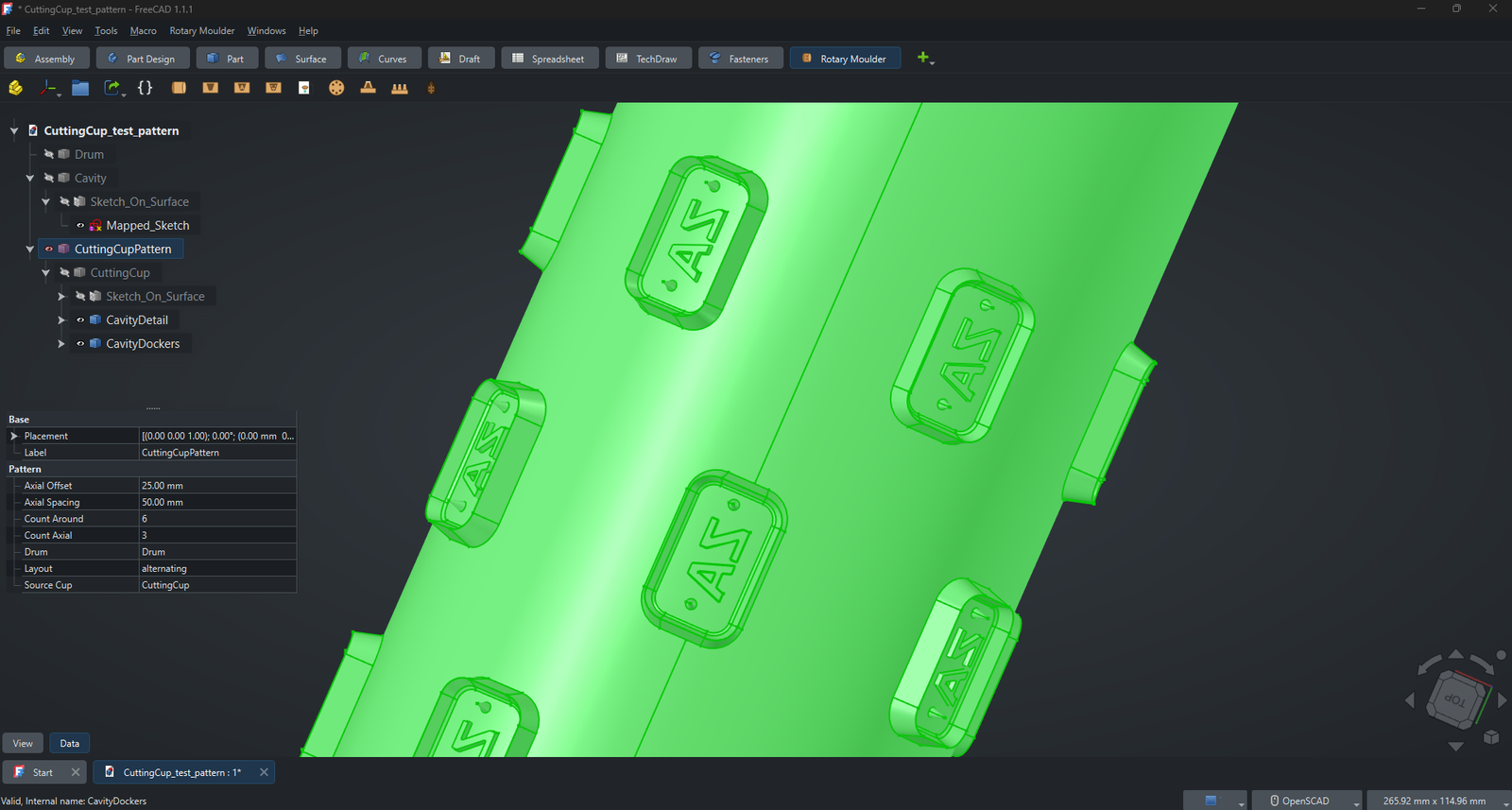Open the Rotary Moulder menu
1512x810 pixels.
[x=202, y=31]
